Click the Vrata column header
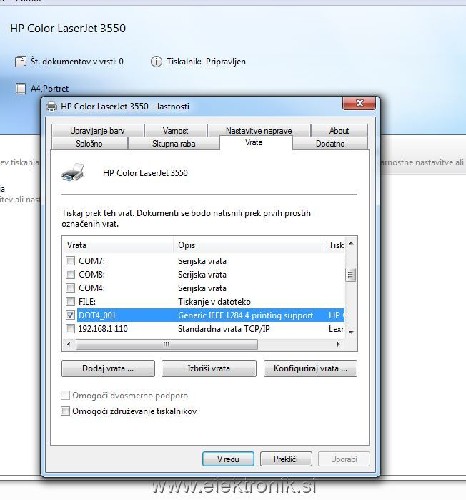 click(x=118, y=245)
